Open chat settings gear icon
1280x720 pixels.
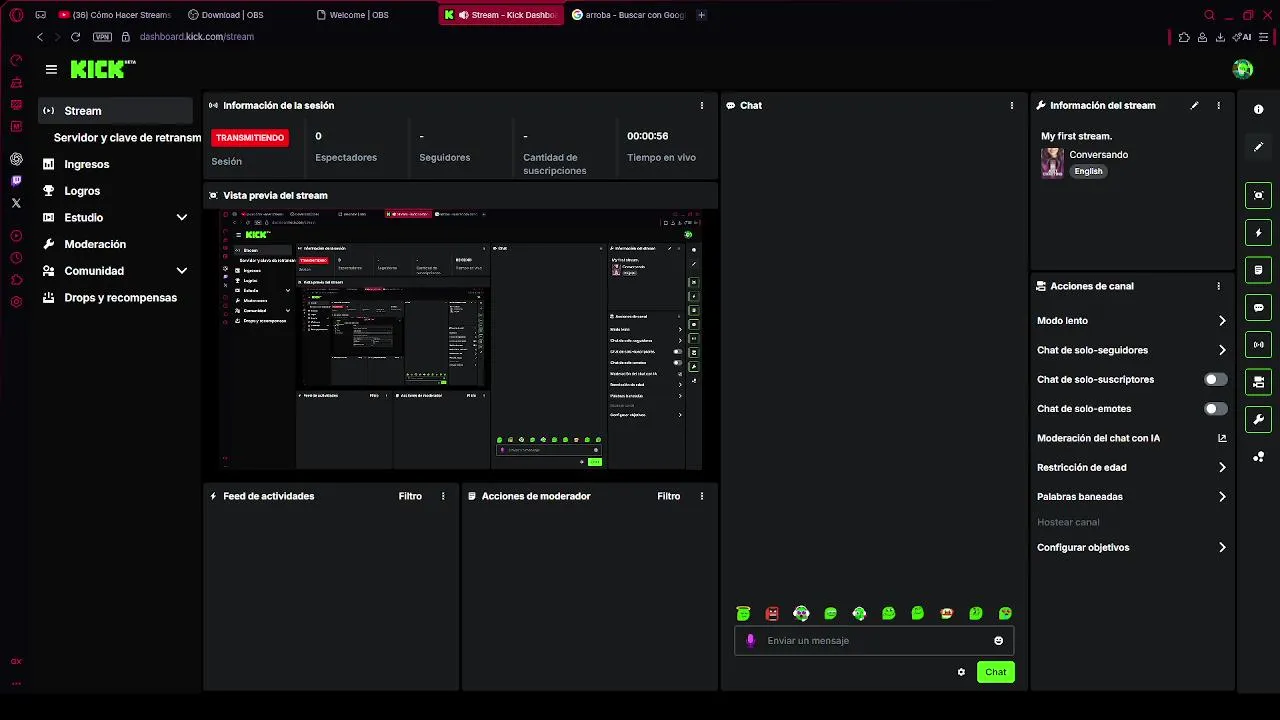click(961, 672)
